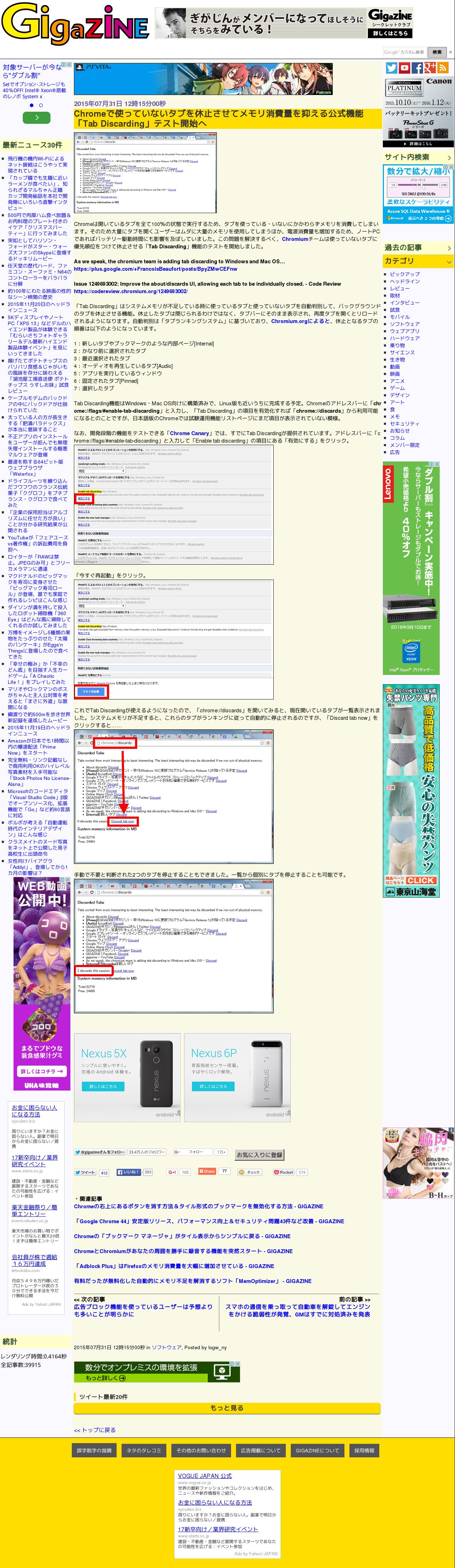Open the Google+ FrancoisBeaufort post link
The width and height of the screenshot is (455, 1568).
(x=156, y=269)
